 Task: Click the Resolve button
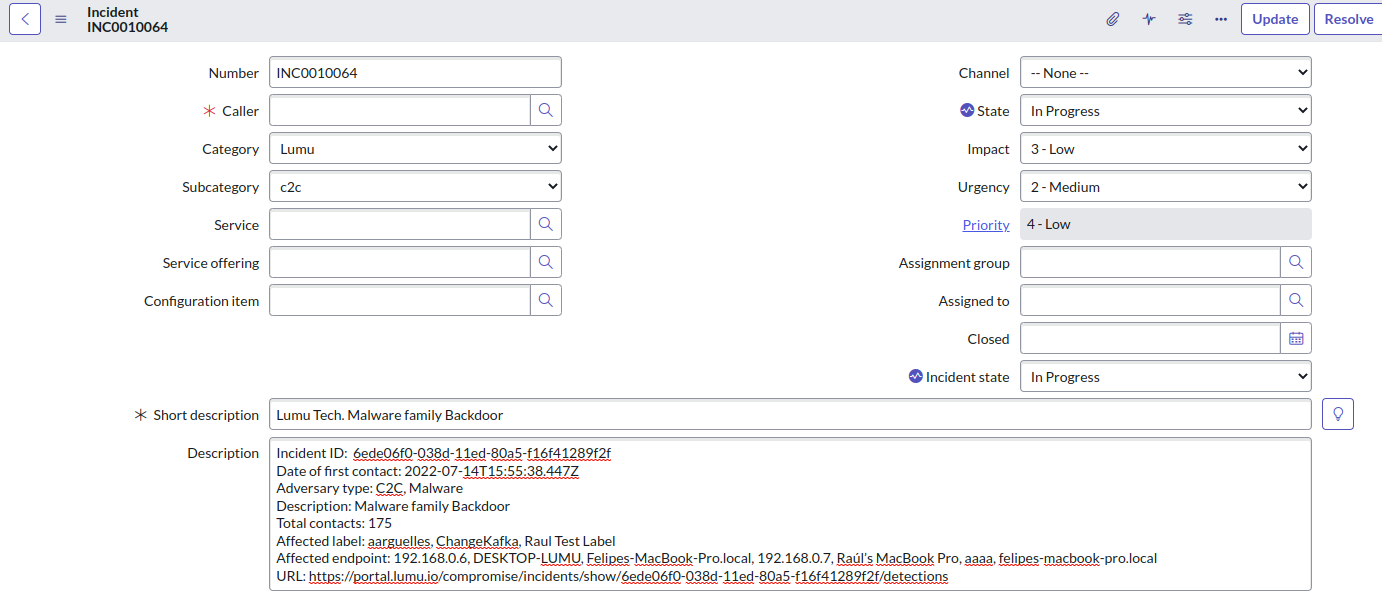(x=1348, y=19)
